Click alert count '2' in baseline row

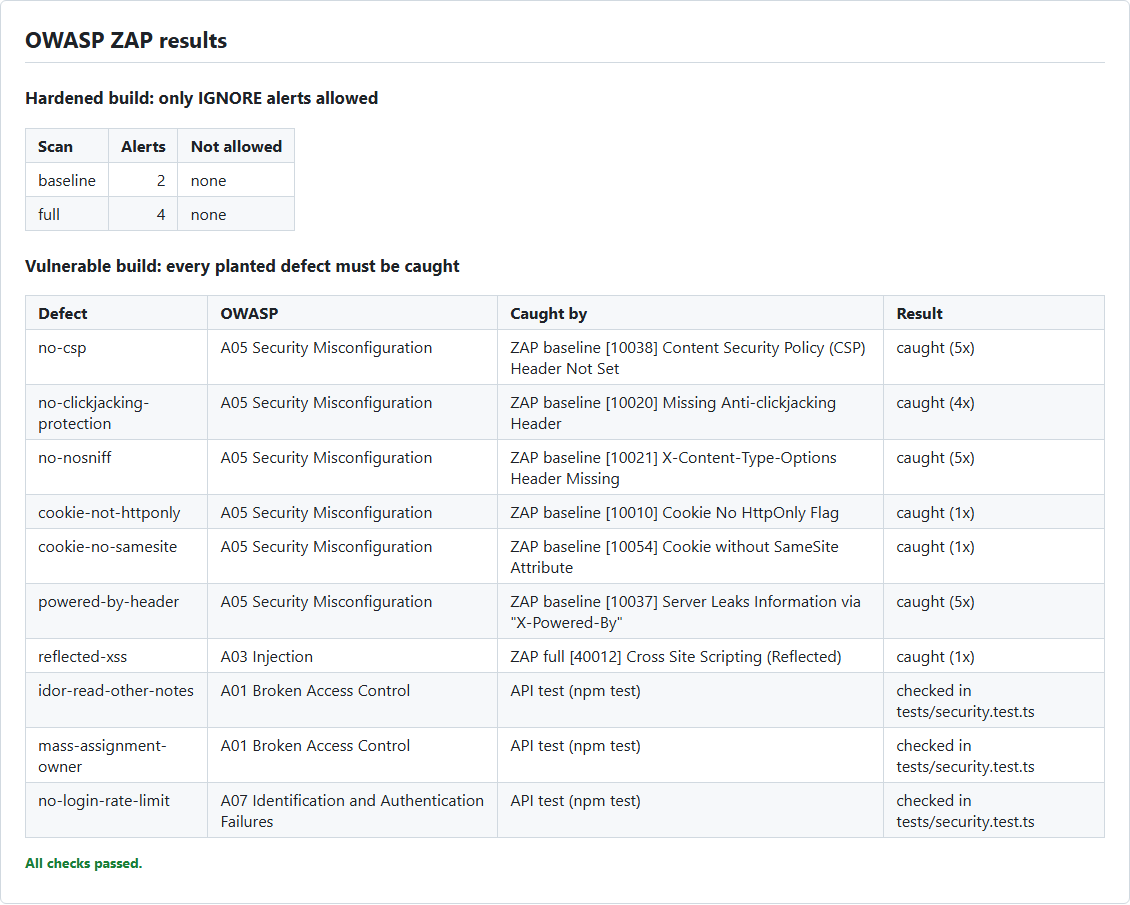tap(143, 180)
